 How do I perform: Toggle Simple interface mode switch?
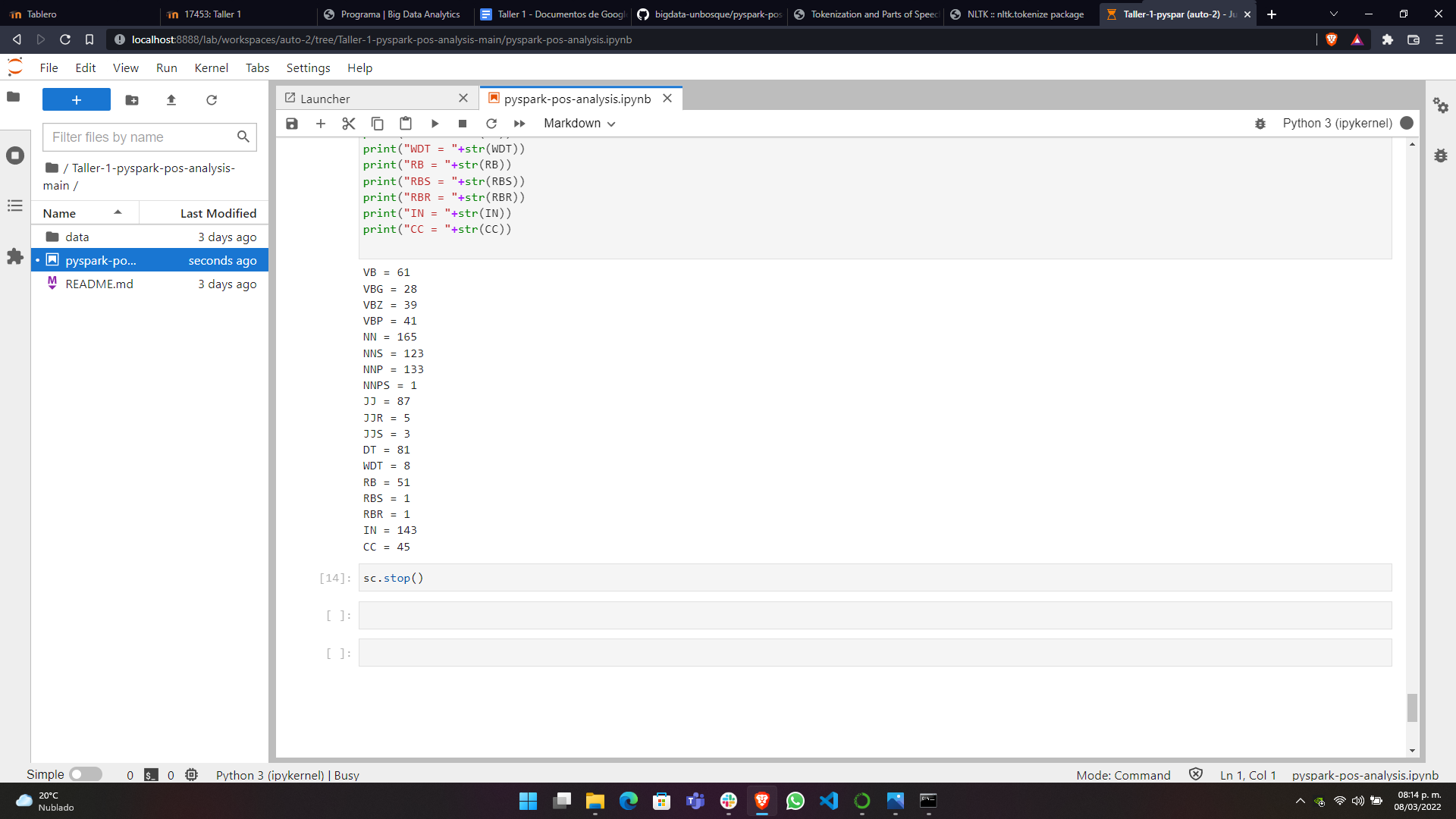tap(86, 774)
